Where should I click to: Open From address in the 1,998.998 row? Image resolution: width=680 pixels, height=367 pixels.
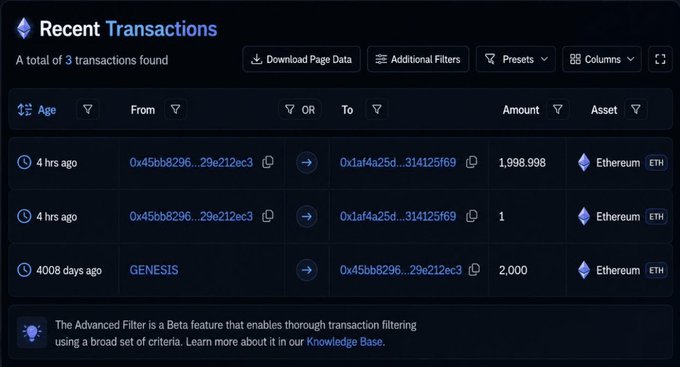(x=191, y=163)
